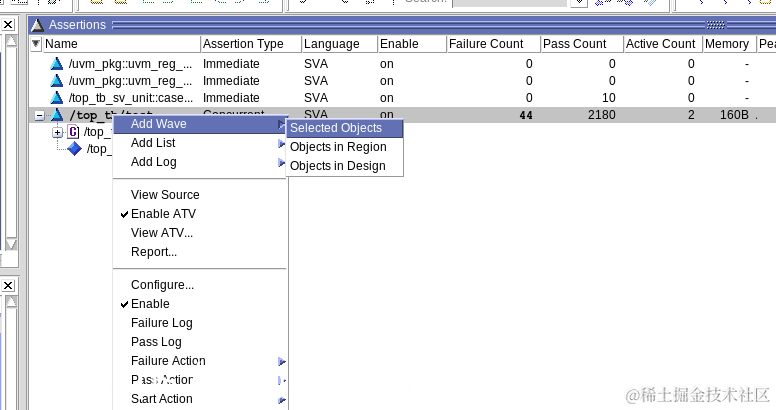Open Configure... from the context menu
The width and height of the screenshot is (776, 410).
[x=200, y=285]
